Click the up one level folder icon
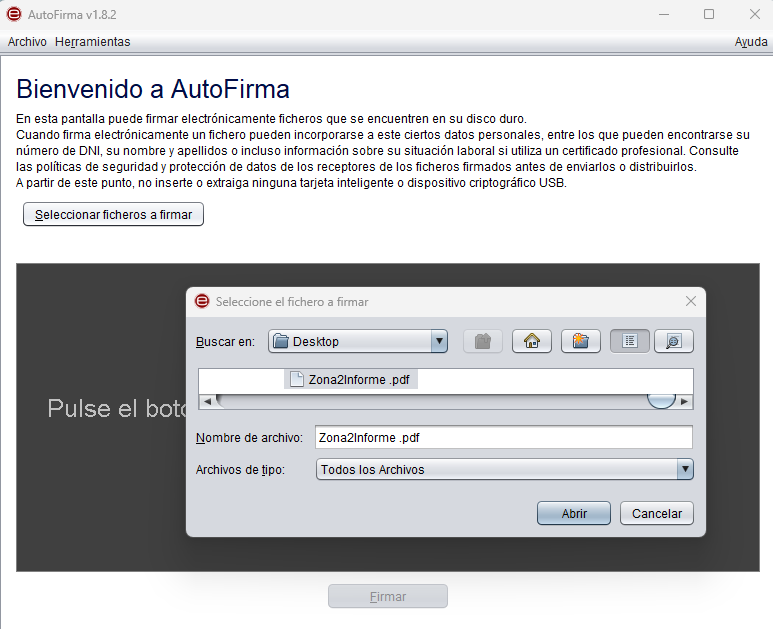This screenshot has height=629, width=773. point(483,341)
